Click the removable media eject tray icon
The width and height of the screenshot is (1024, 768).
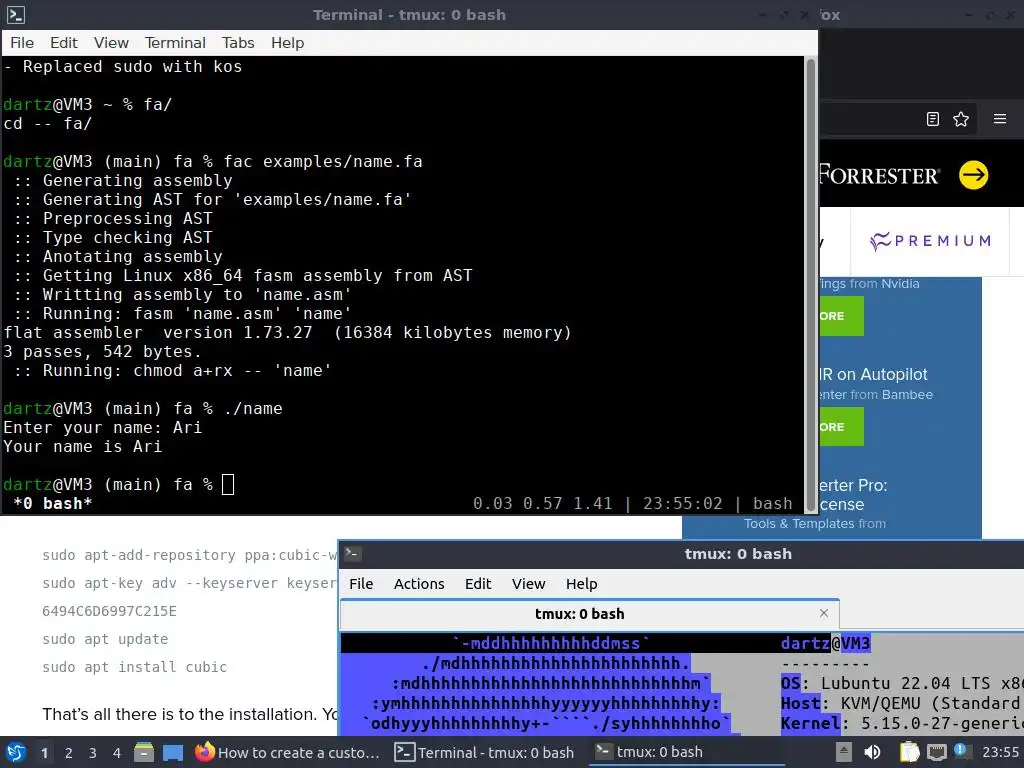tap(844, 752)
